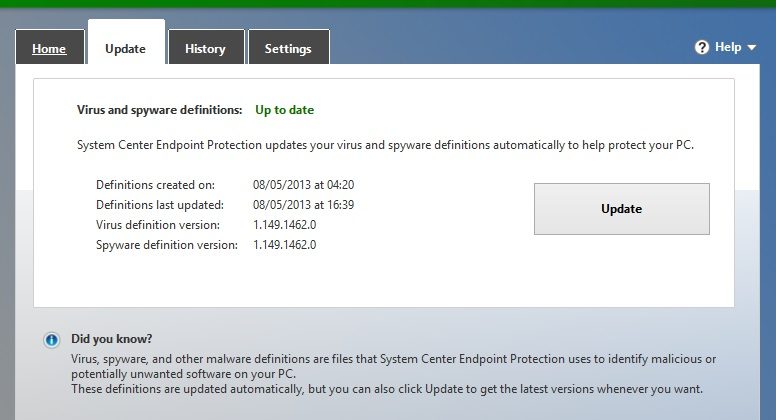The width and height of the screenshot is (776, 420).
Task: Click the green Up to date status
Action: (284, 110)
